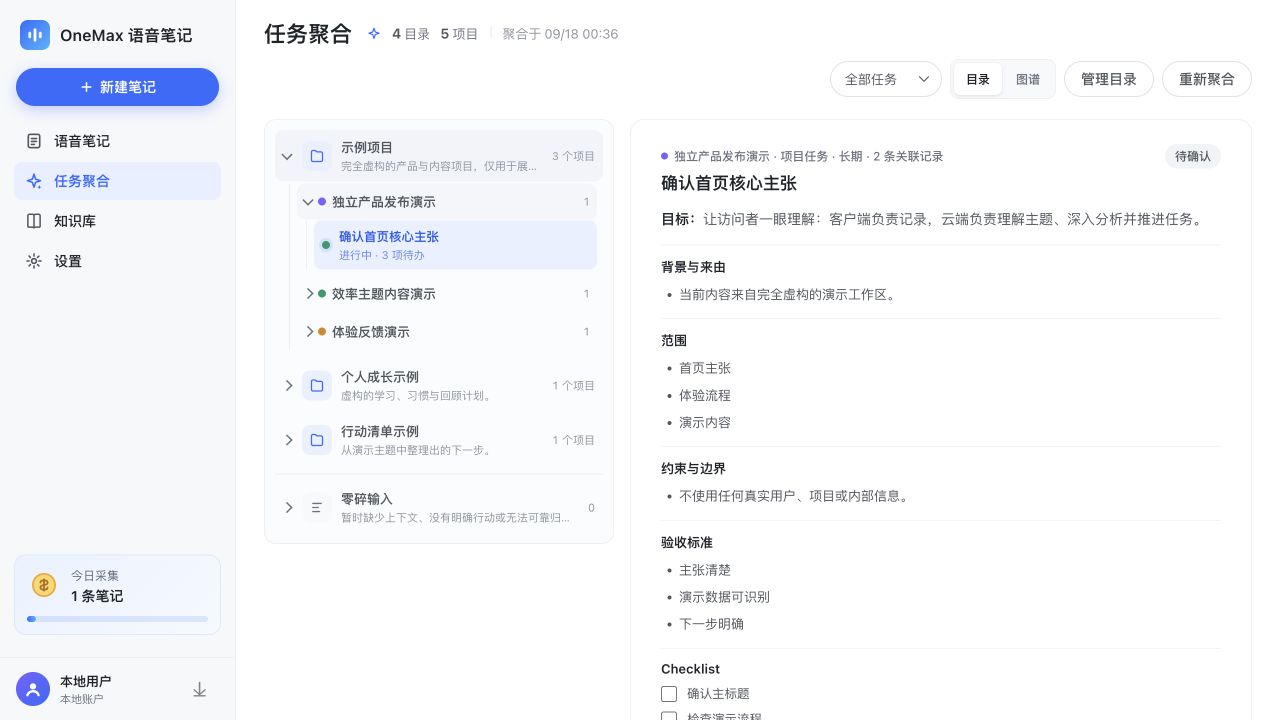This screenshot has height=720, width=1280.
Task: Click the folder icon of 个人成长示例
Action: 317,385
